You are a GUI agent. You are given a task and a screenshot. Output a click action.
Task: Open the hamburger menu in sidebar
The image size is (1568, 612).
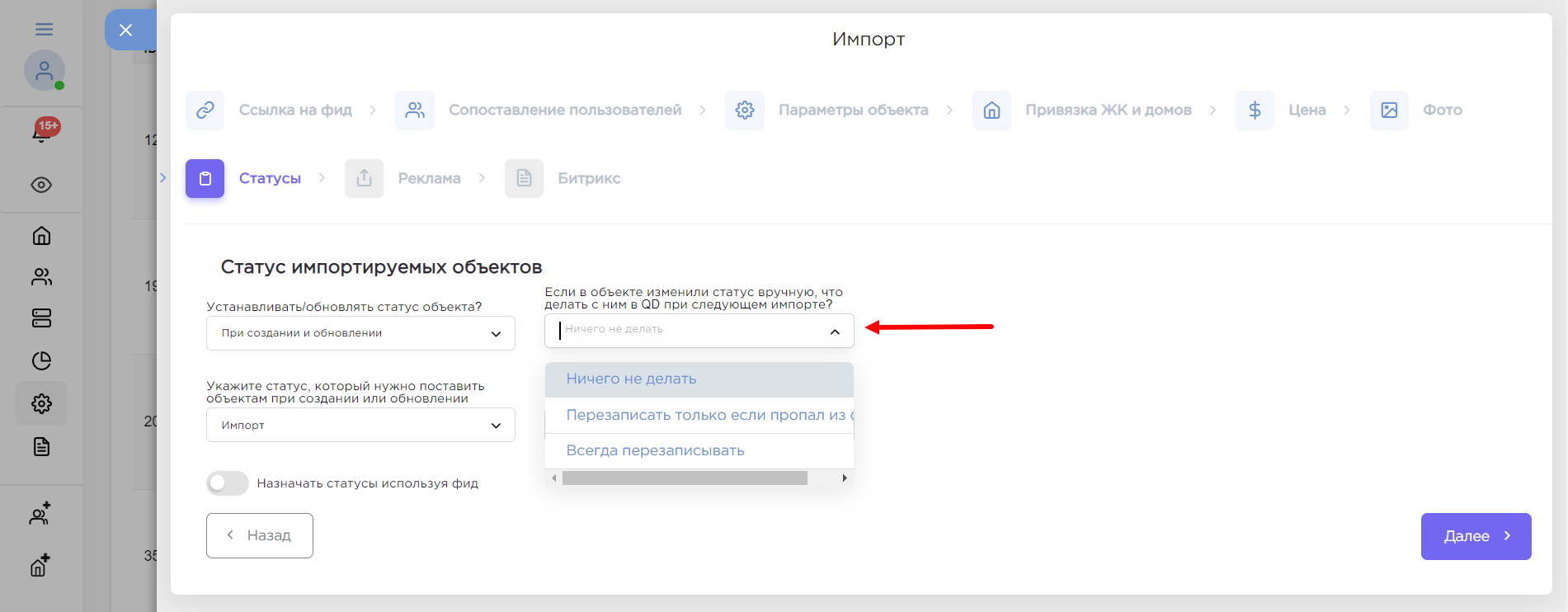click(44, 30)
